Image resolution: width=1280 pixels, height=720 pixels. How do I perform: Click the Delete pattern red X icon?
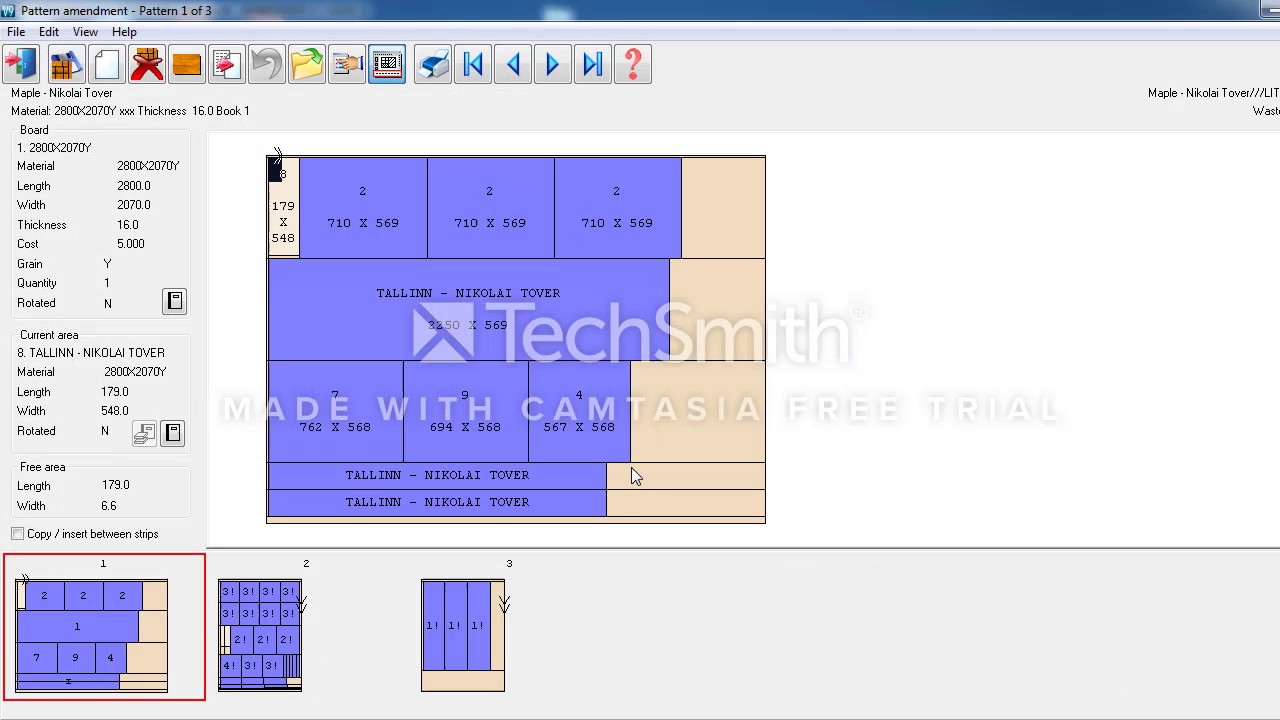[147, 65]
